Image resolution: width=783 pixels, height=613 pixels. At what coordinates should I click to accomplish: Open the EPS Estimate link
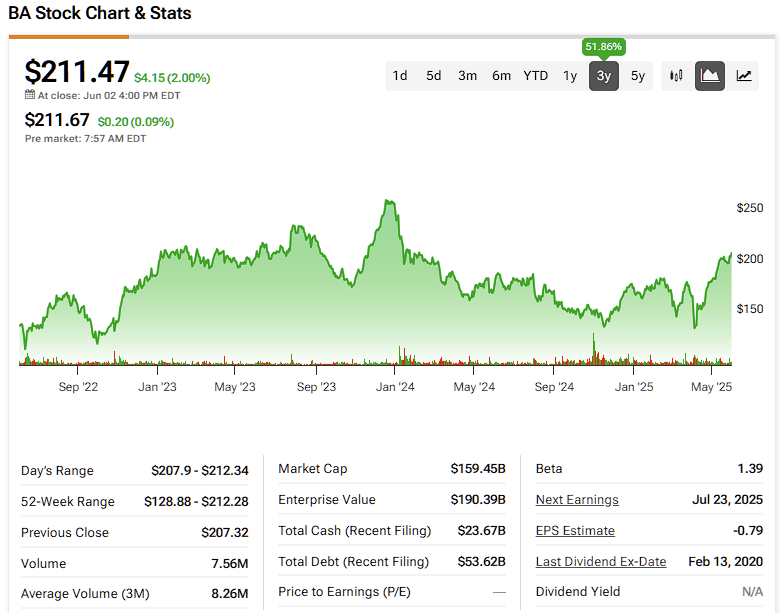coord(575,531)
